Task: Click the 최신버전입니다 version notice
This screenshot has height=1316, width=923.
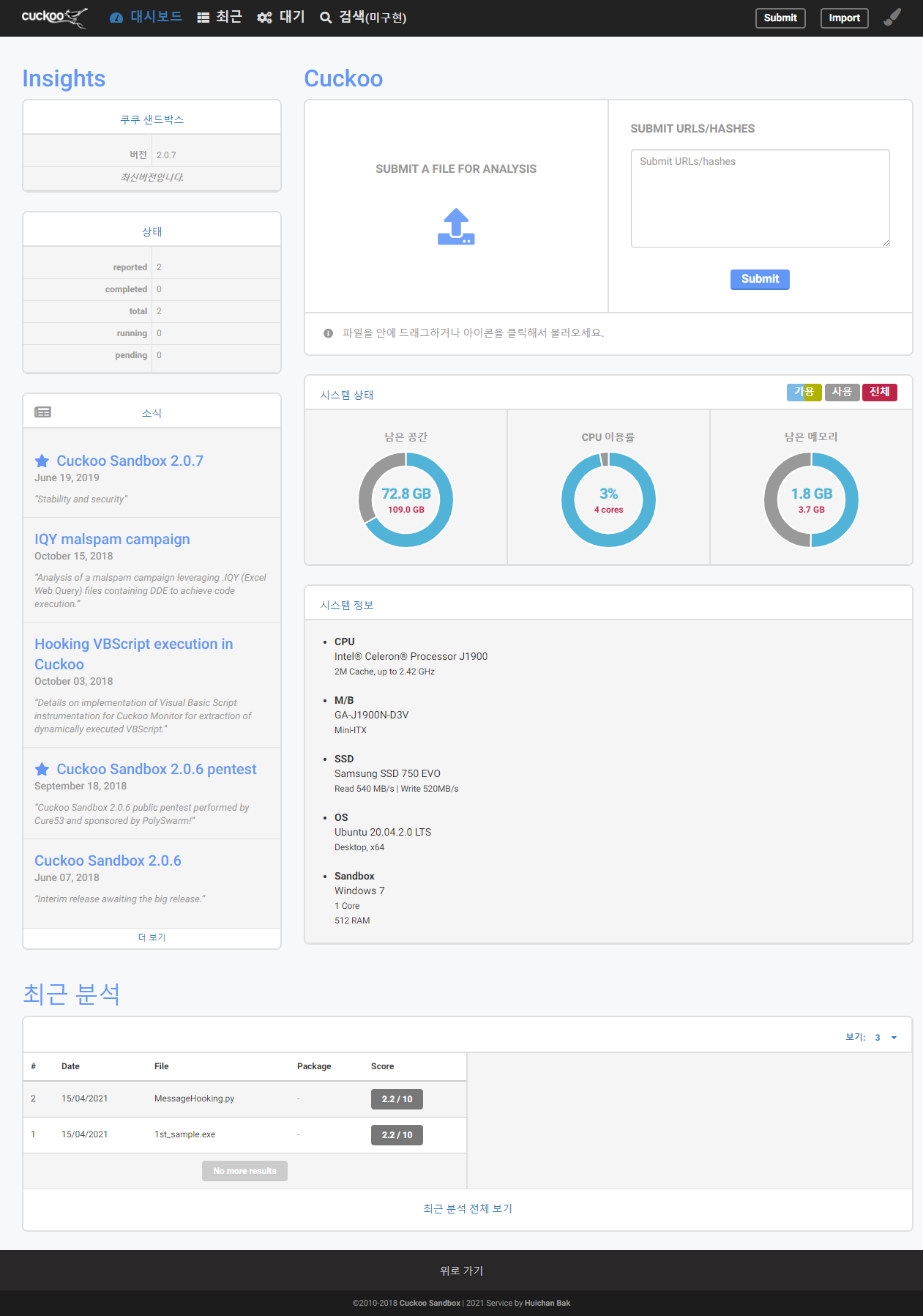Action: pyautogui.click(x=152, y=177)
